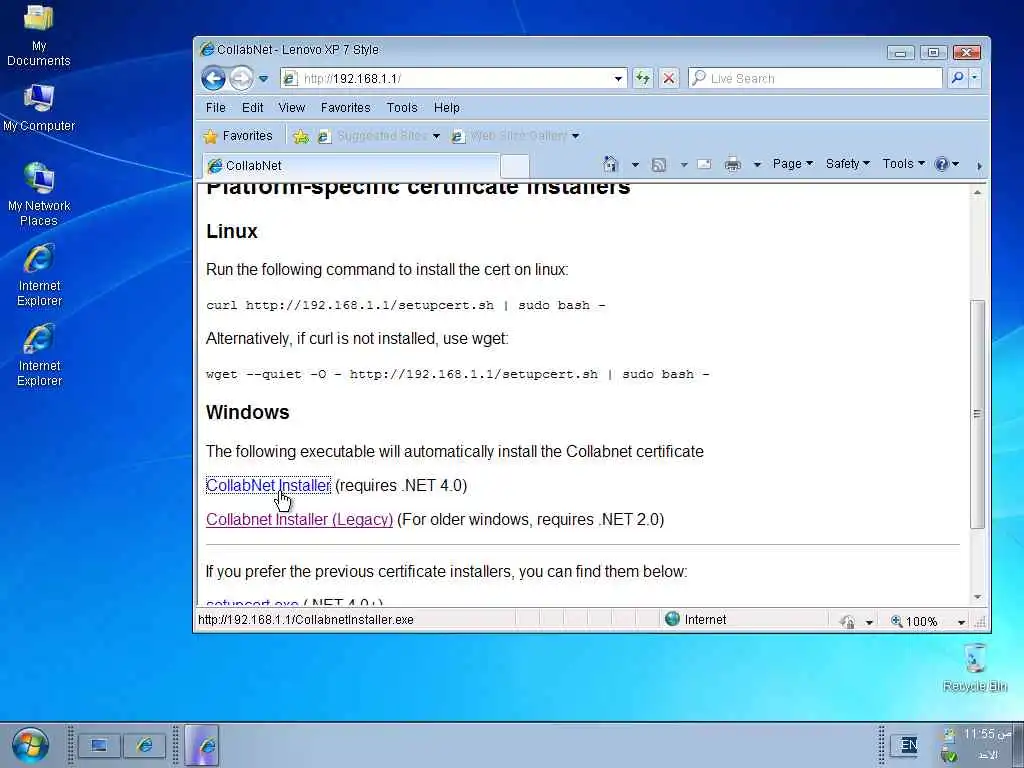
Task: Click the CollabNet Installer link
Action: click(x=268, y=486)
